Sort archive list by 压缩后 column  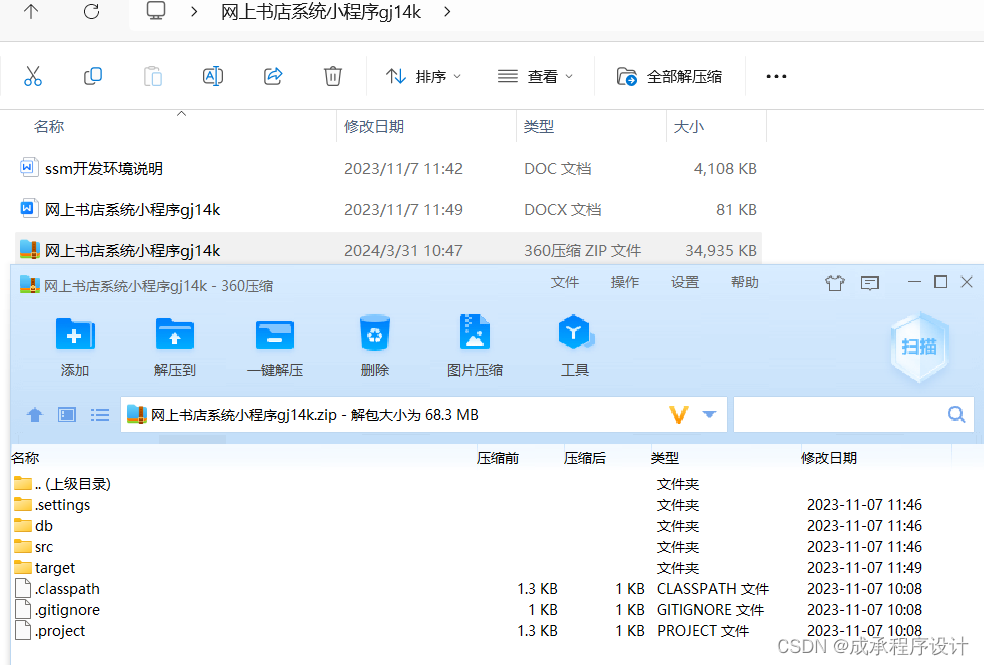[585, 458]
